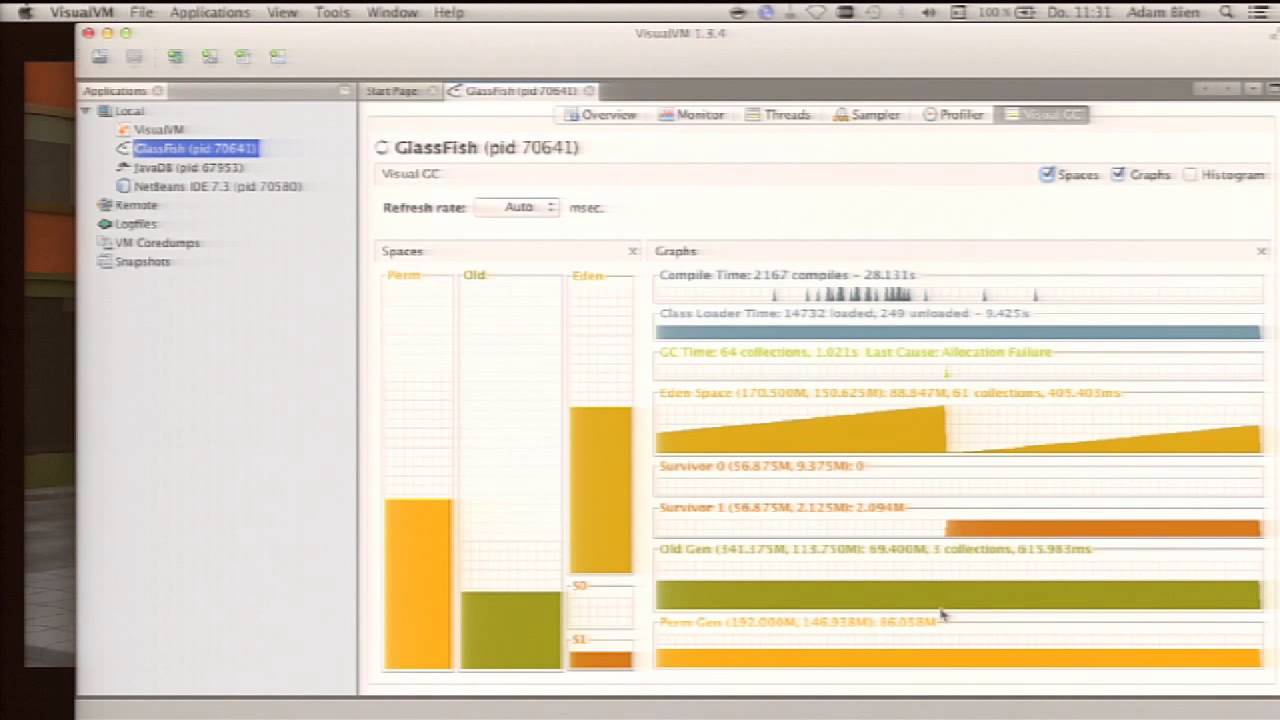Viewport: 1280px width, 720px height.
Task: Open the File menu
Action: (141, 12)
